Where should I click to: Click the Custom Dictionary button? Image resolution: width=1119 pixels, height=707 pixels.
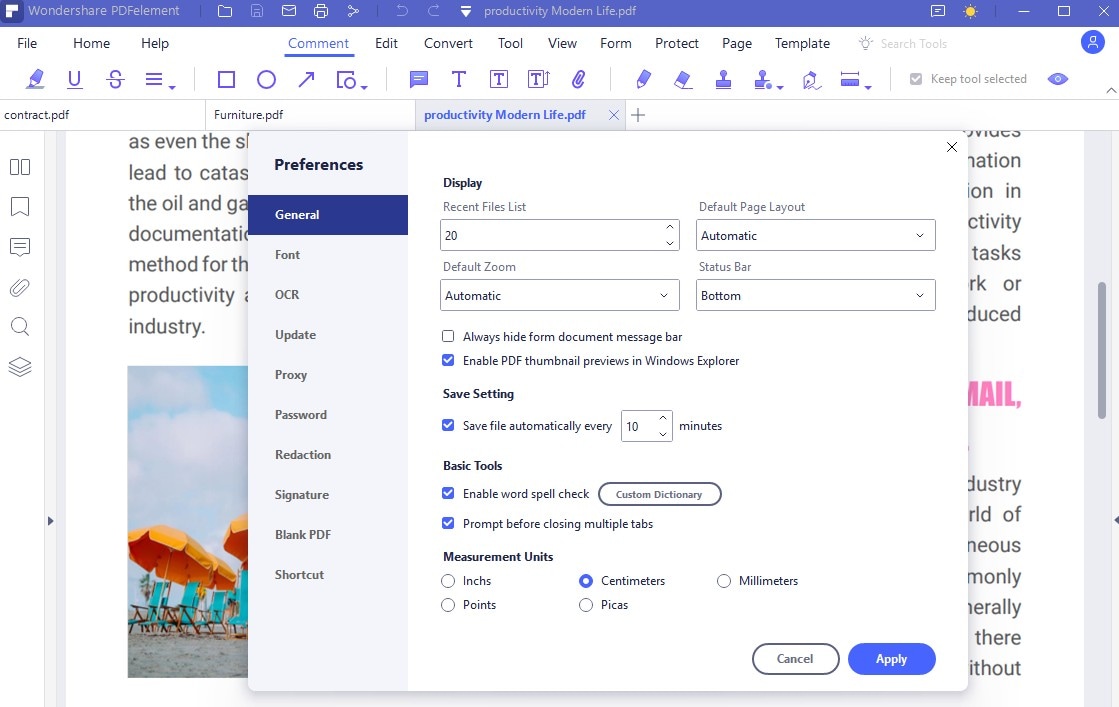[x=659, y=494]
